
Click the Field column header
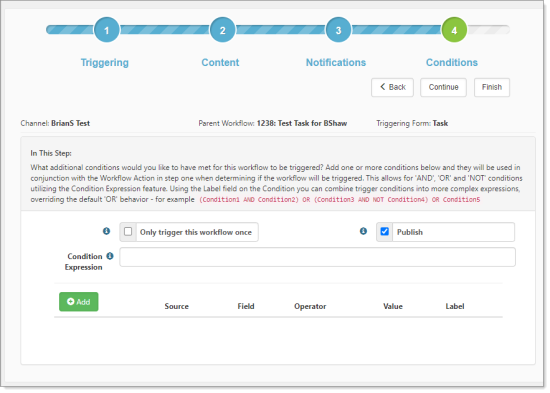[x=246, y=306]
